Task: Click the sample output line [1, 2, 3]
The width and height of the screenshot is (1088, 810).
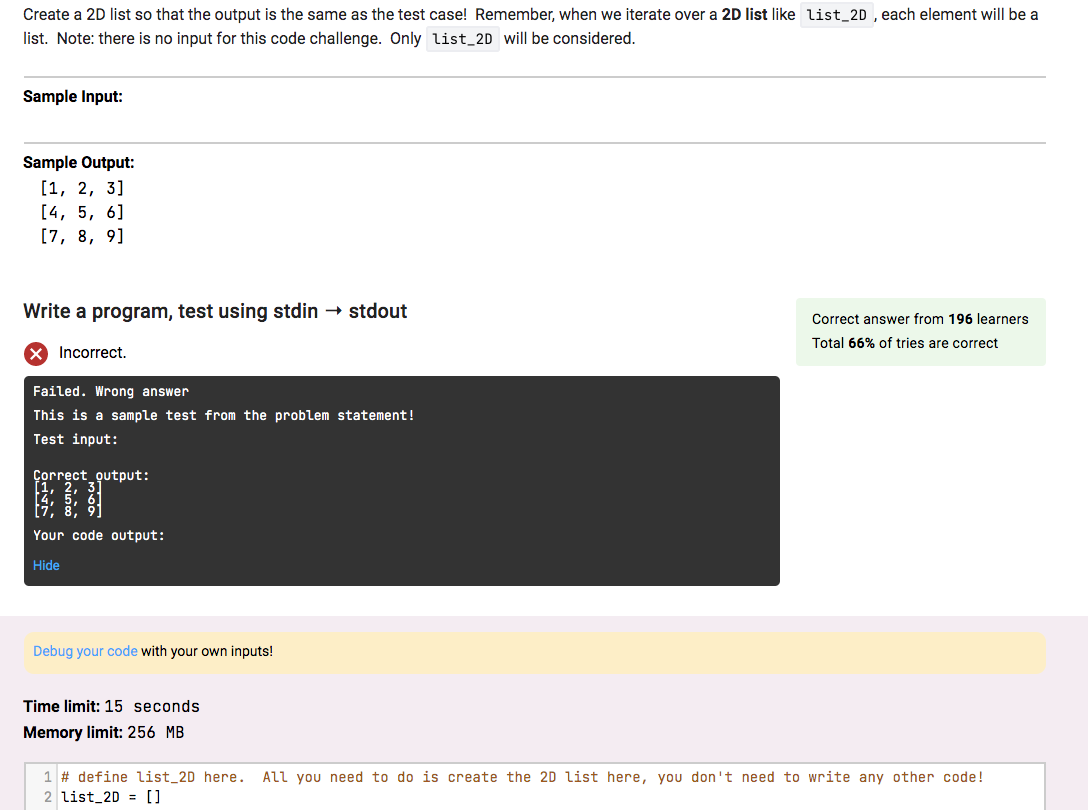Action: (82, 187)
